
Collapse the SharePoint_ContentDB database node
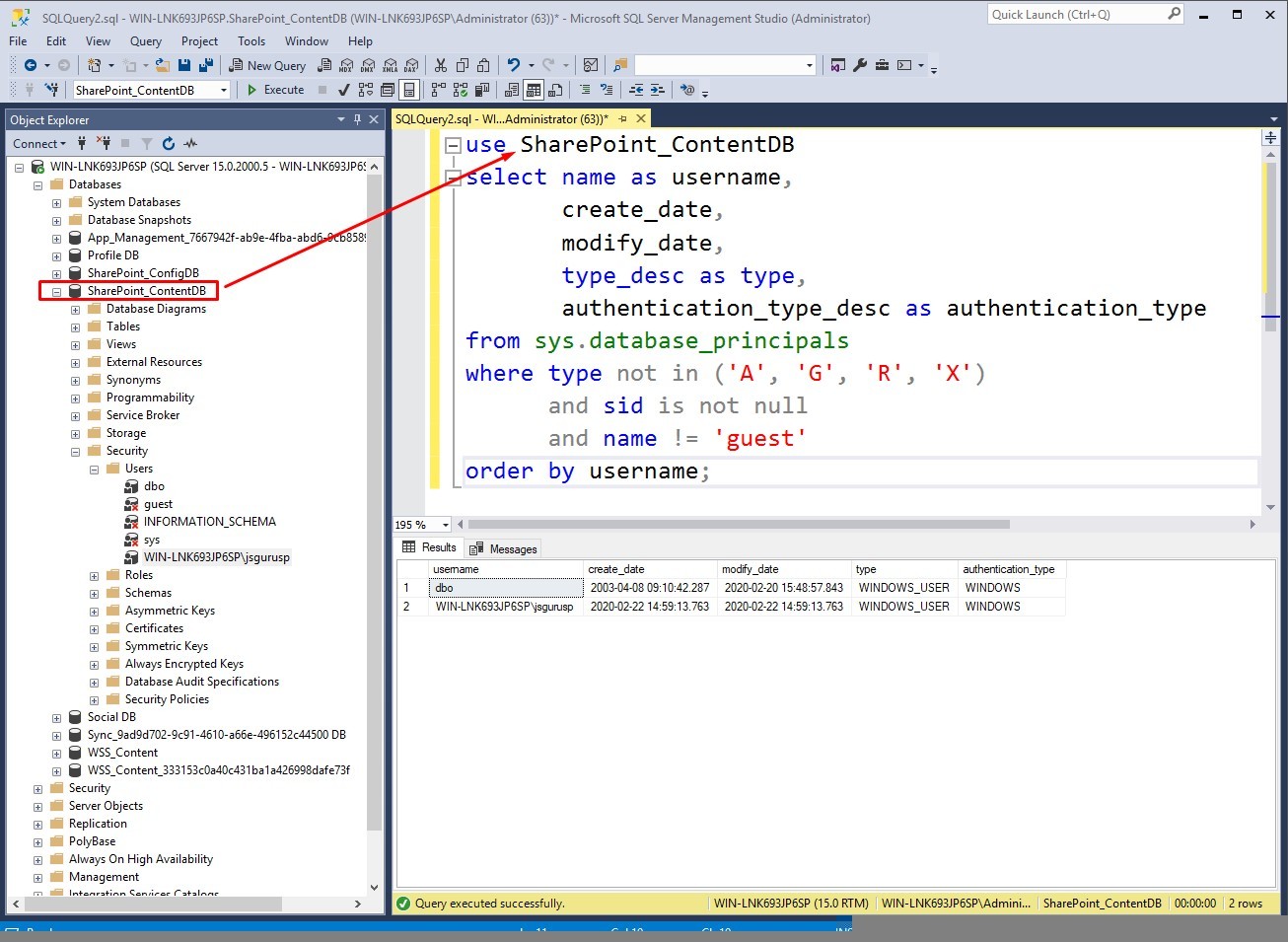57,292
